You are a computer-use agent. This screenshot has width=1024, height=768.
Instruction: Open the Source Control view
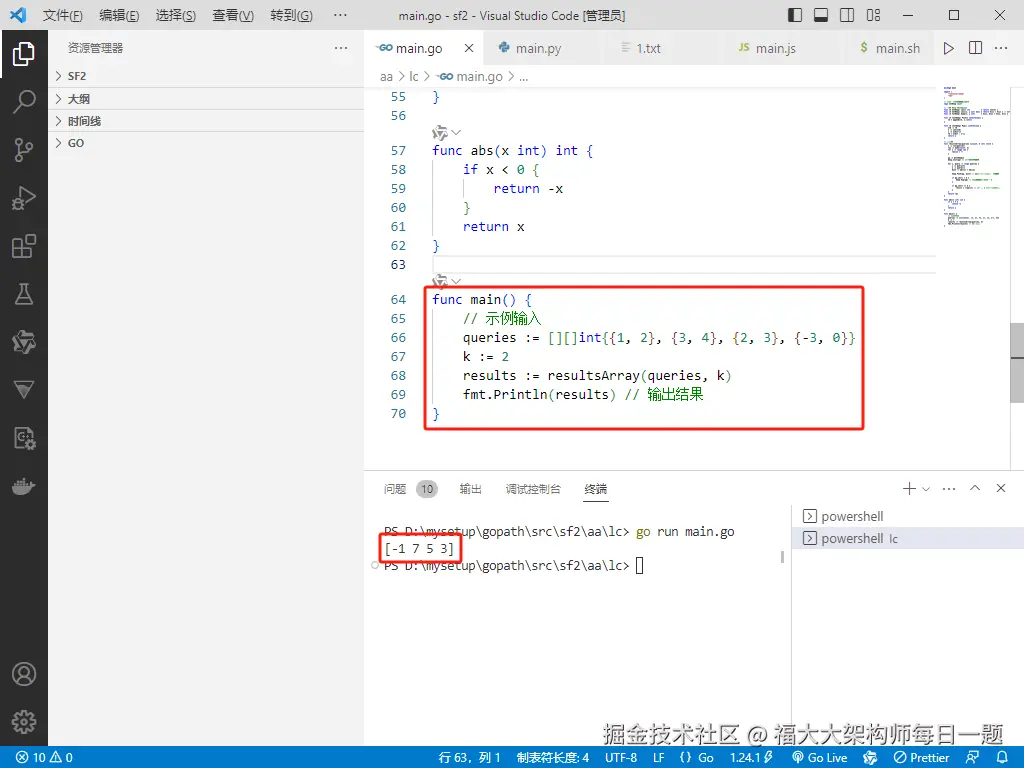coord(24,150)
